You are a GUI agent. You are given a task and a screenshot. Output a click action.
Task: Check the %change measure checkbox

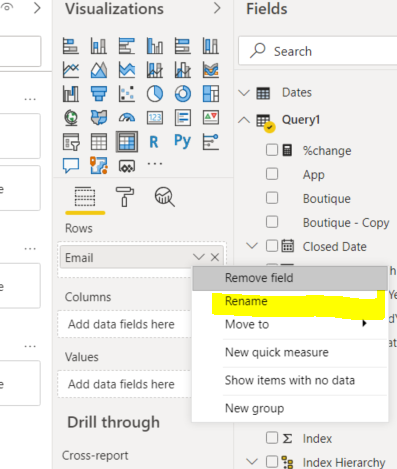coord(272,150)
